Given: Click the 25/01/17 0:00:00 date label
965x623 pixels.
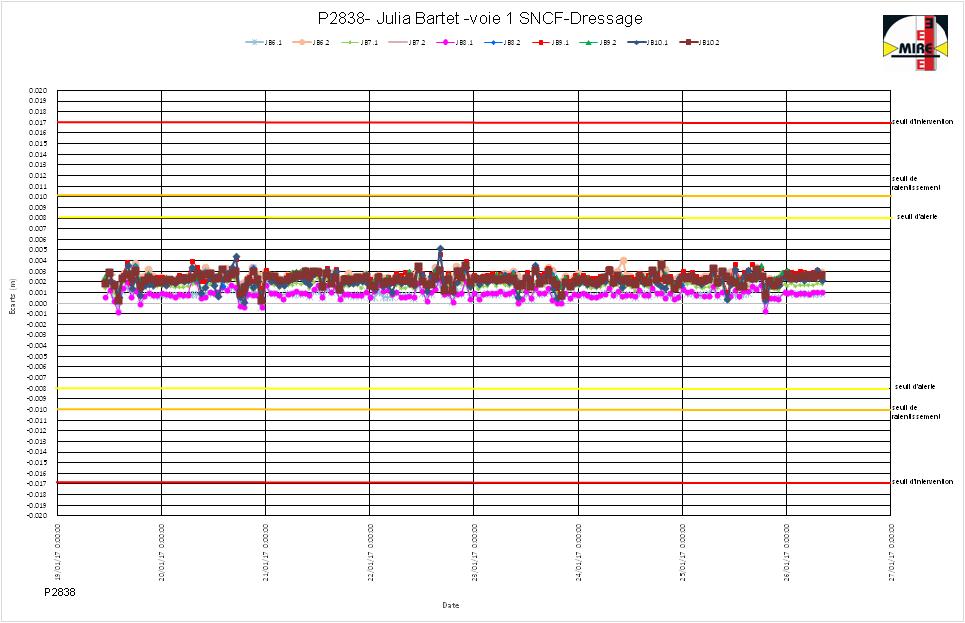Looking at the screenshot, I should [x=683, y=552].
